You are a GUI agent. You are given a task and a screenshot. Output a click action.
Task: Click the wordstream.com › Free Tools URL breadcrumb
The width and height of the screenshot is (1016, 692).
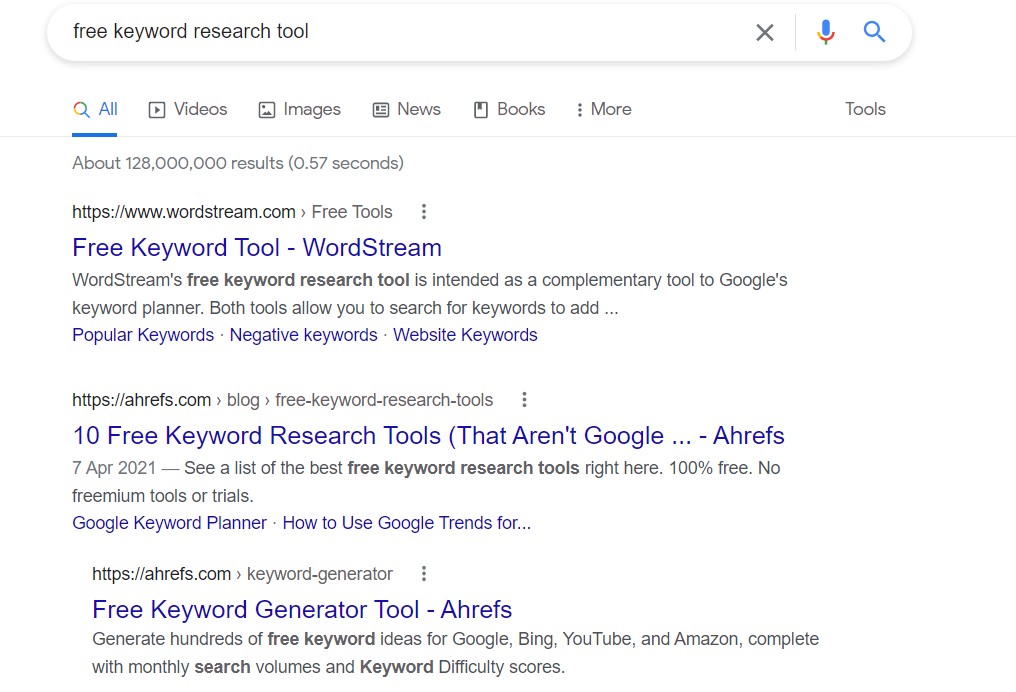(x=232, y=212)
